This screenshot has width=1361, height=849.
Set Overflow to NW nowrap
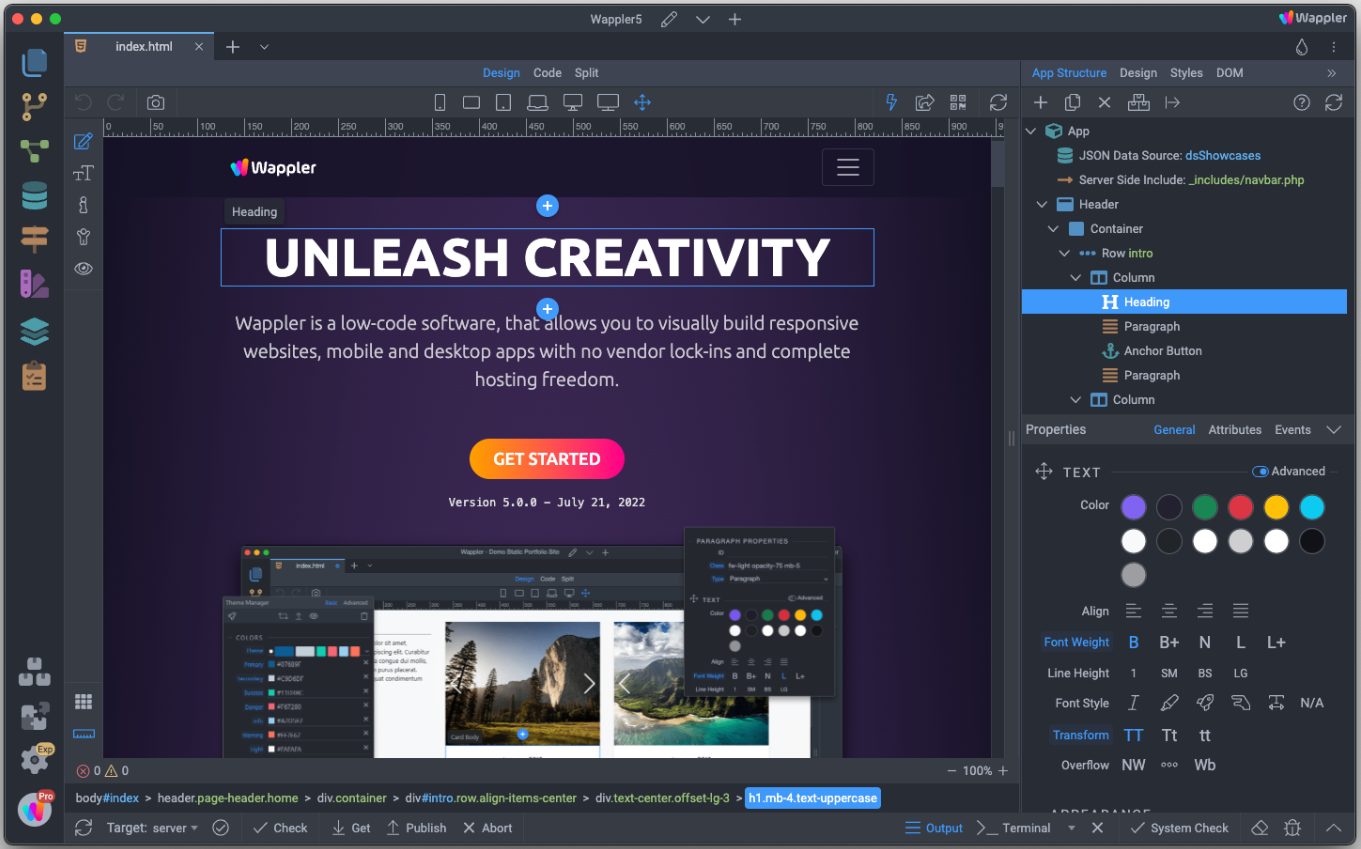click(1133, 765)
